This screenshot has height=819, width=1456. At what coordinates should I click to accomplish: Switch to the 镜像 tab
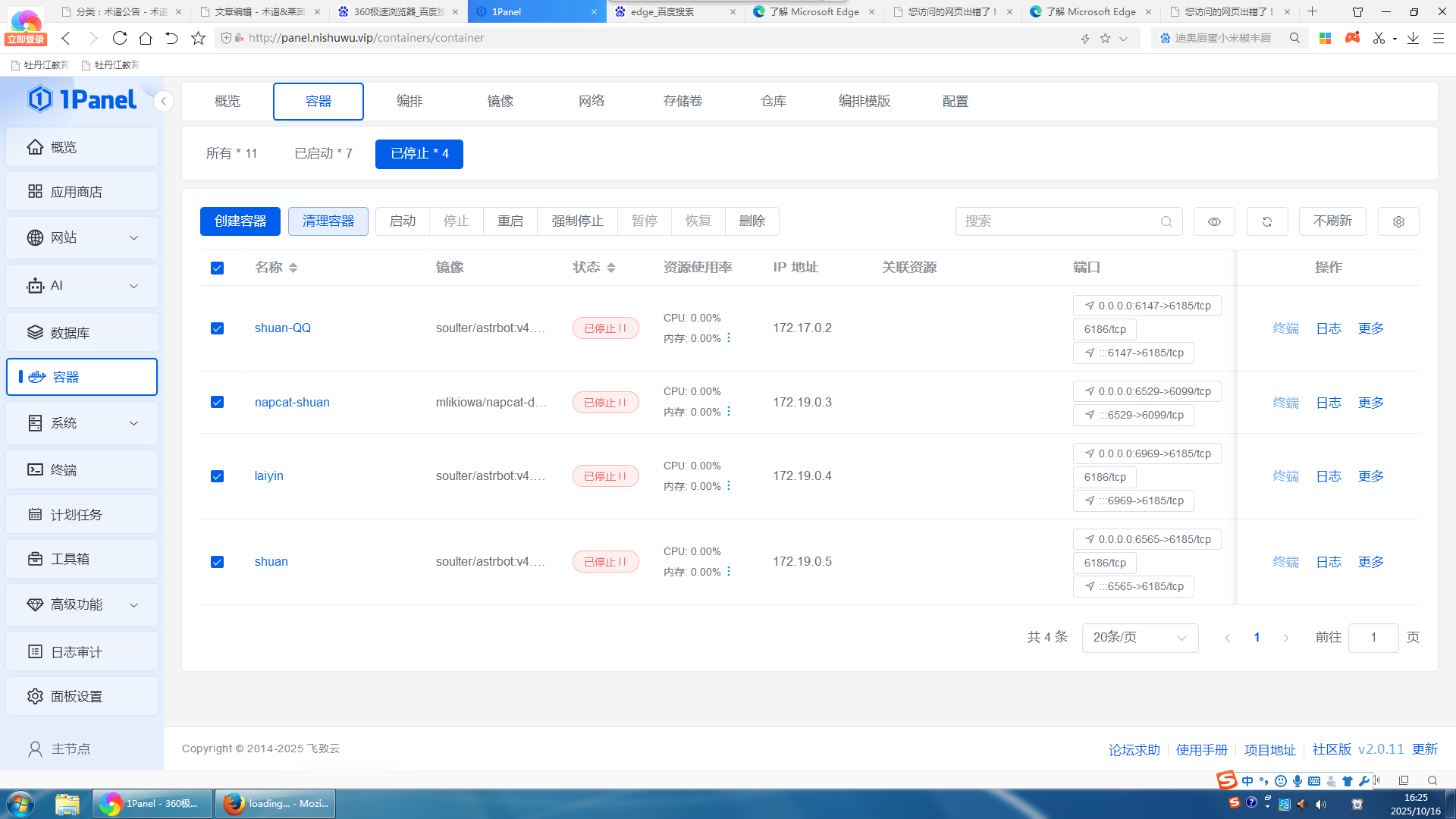click(x=500, y=101)
